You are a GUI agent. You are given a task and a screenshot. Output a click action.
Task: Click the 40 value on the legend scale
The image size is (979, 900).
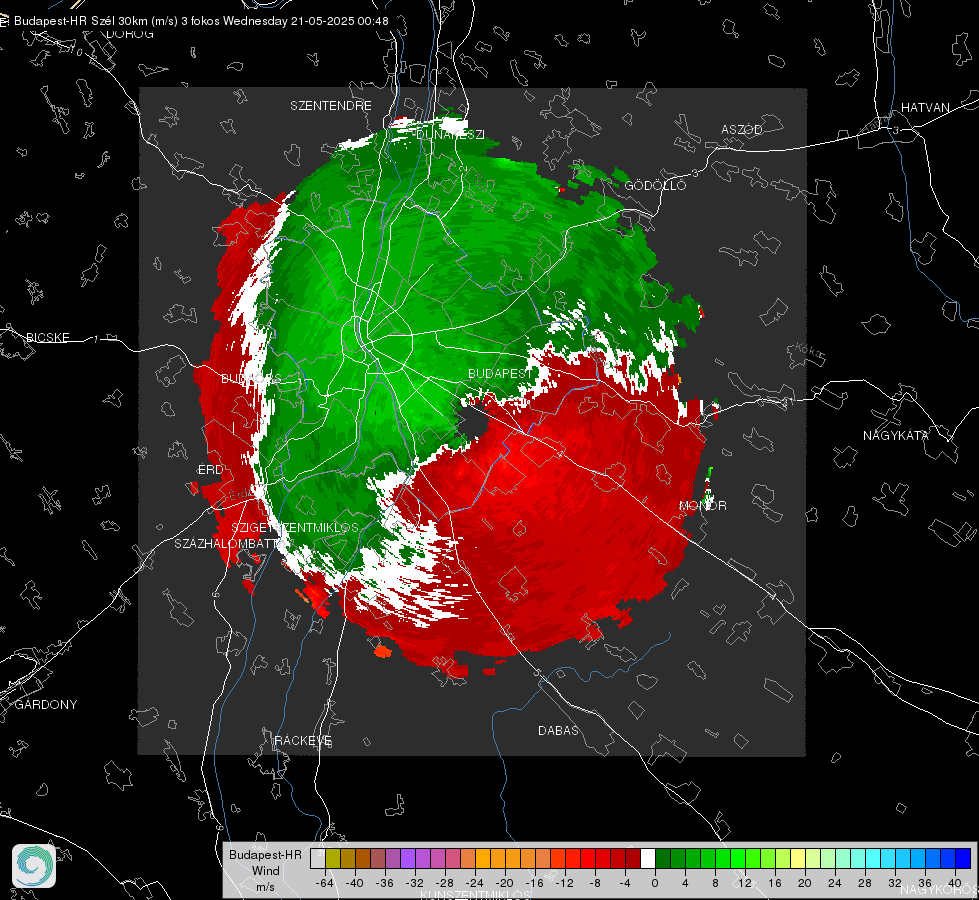(954, 883)
